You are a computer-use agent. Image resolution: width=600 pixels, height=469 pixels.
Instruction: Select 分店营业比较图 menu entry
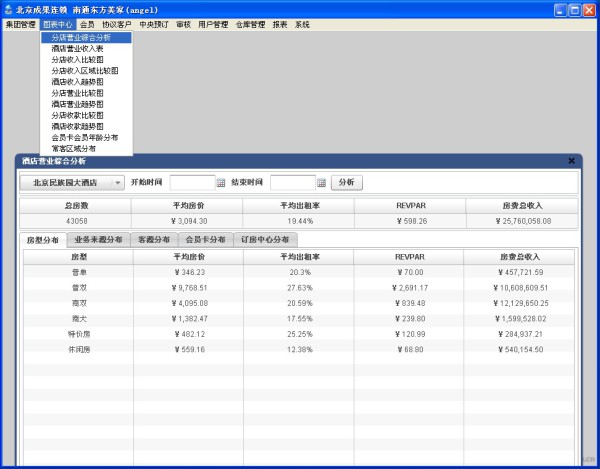pos(86,93)
